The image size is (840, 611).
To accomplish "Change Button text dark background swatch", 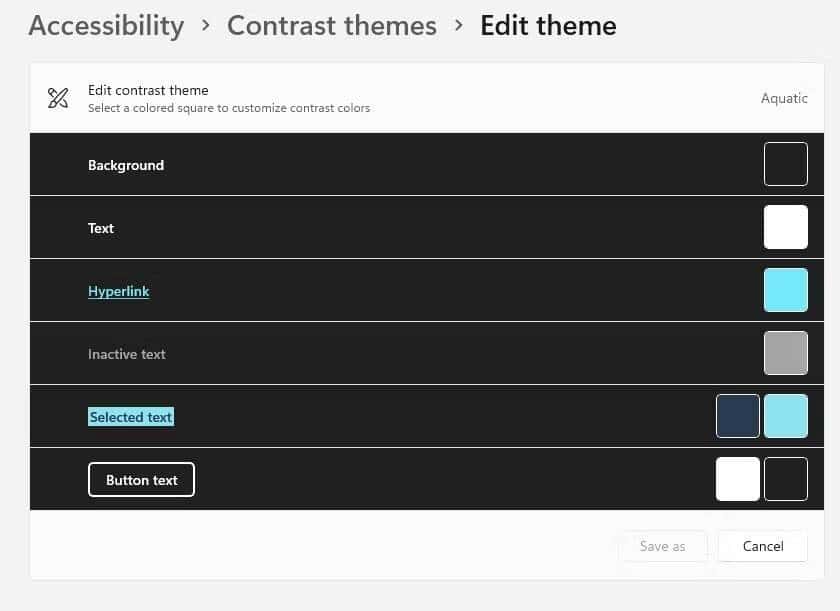I will [x=785, y=479].
